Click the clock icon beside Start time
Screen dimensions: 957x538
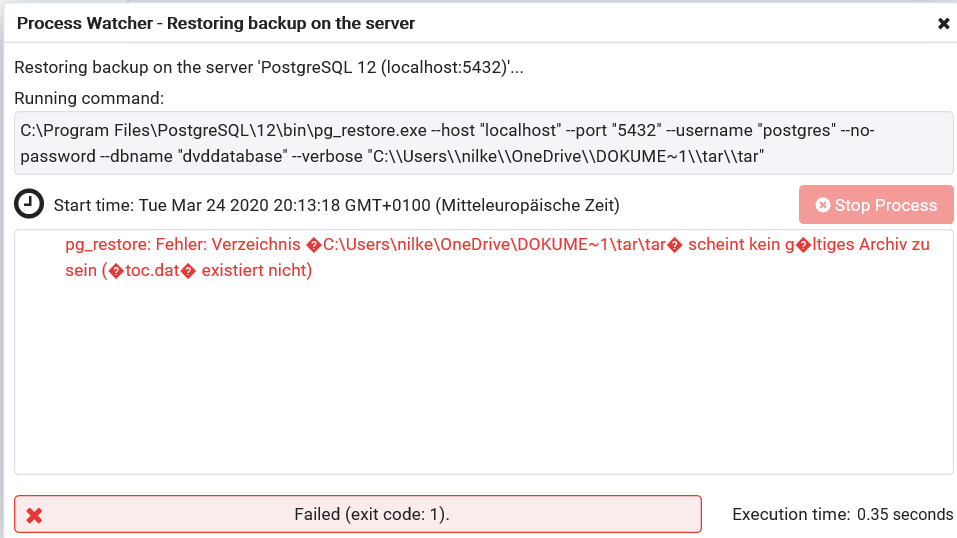[x=30, y=204]
